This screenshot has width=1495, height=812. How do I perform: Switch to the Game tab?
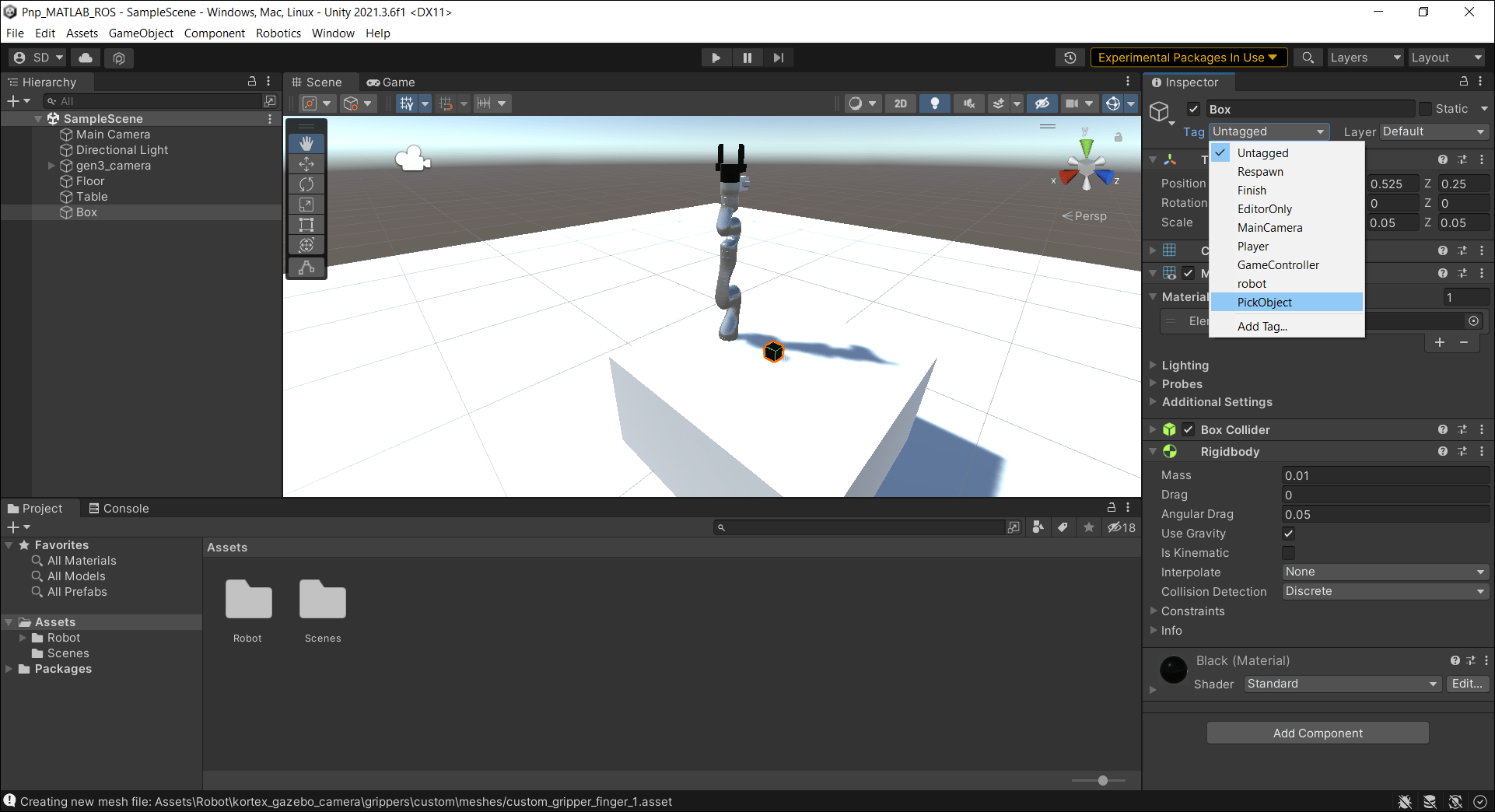point(390,82)
